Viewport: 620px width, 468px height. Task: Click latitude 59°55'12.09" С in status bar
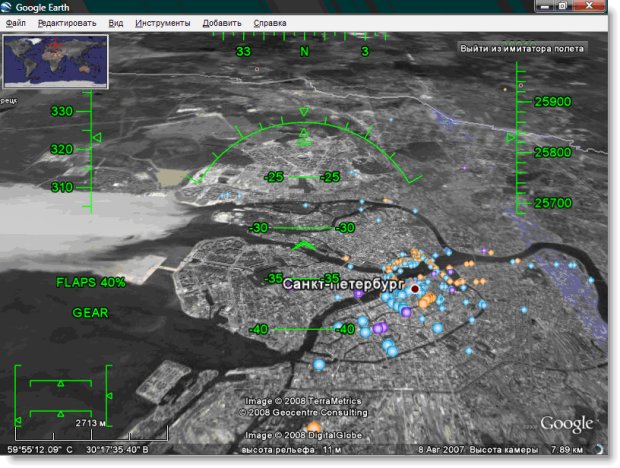point(40,449)
